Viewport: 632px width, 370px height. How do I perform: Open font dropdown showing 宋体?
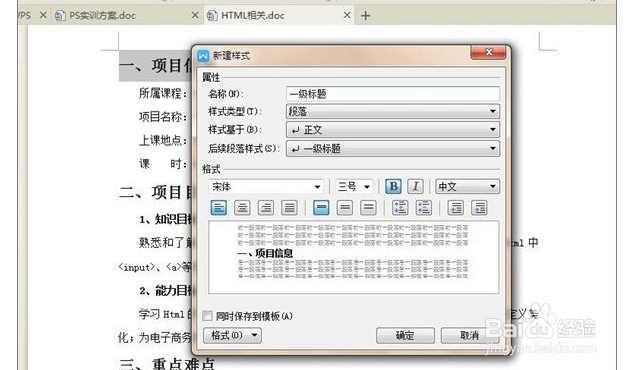point(266,187)
